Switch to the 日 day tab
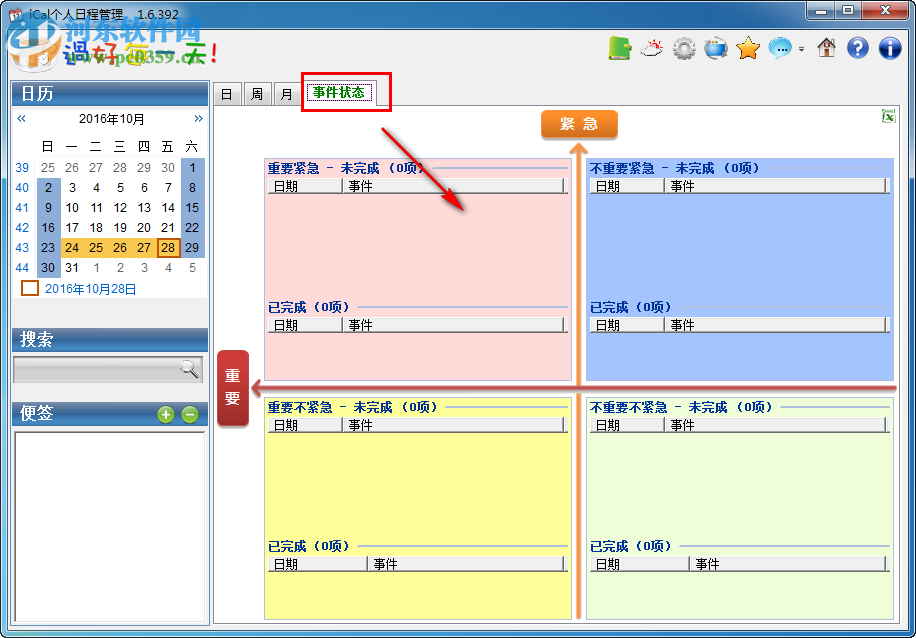 [227, 94]
